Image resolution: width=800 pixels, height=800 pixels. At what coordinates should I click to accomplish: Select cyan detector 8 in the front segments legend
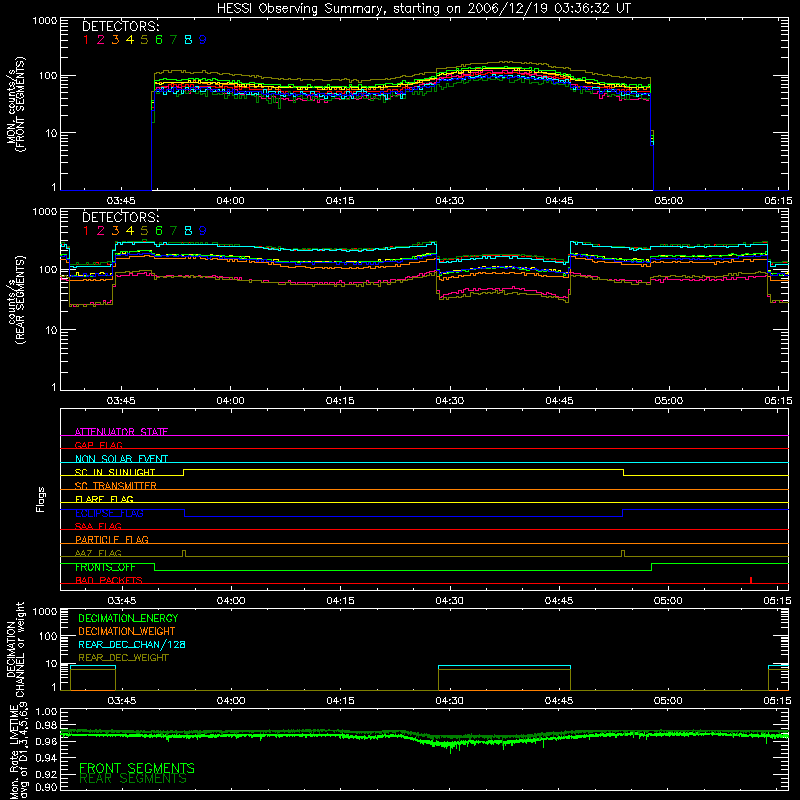tap(188, 40)
